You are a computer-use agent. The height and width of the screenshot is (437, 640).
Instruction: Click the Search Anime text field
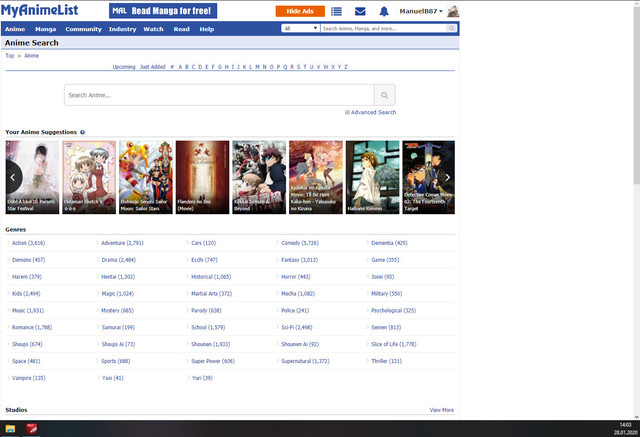219,95
